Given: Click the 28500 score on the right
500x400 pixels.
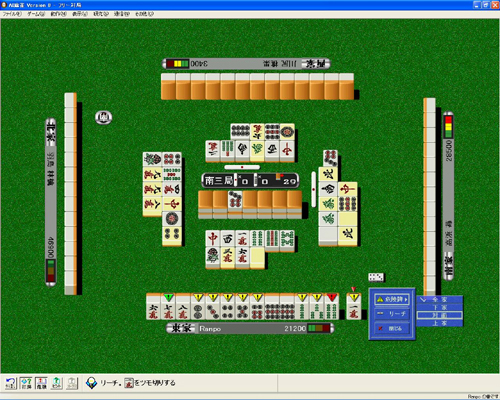Looking at the screenshot, I should click(x=449, y=151).
